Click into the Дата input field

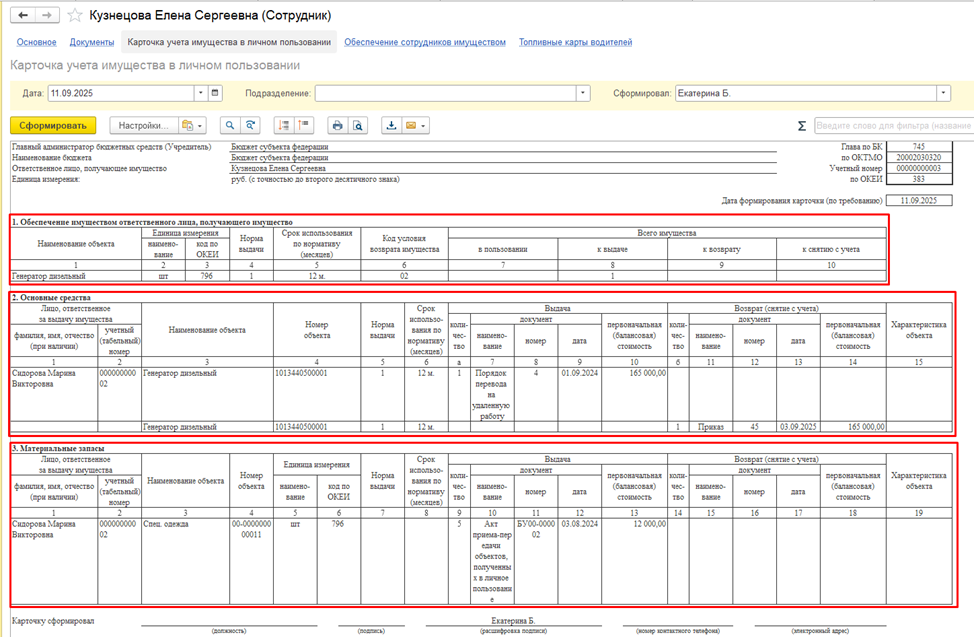point(121,93)
